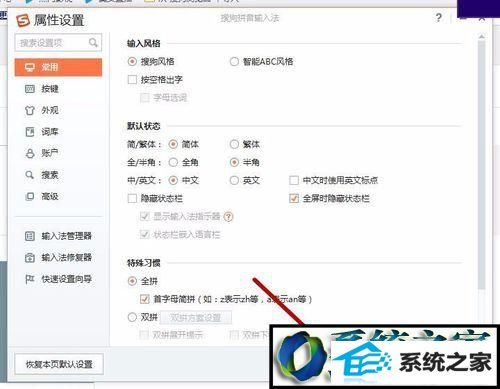
Task: Click the 搜索设置项 search input field
Action: click(58, 43)
